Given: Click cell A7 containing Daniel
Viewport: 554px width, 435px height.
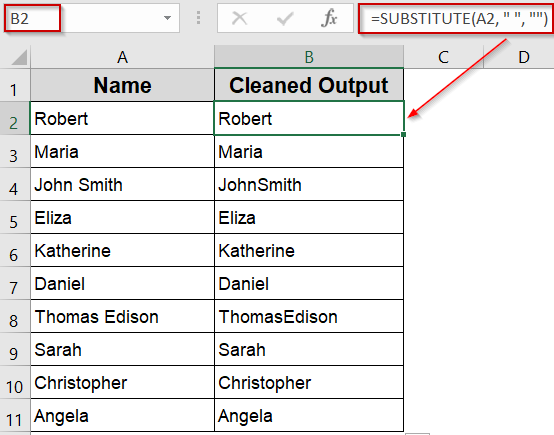Looking at the screenshot, I should (x=122, y=283).
